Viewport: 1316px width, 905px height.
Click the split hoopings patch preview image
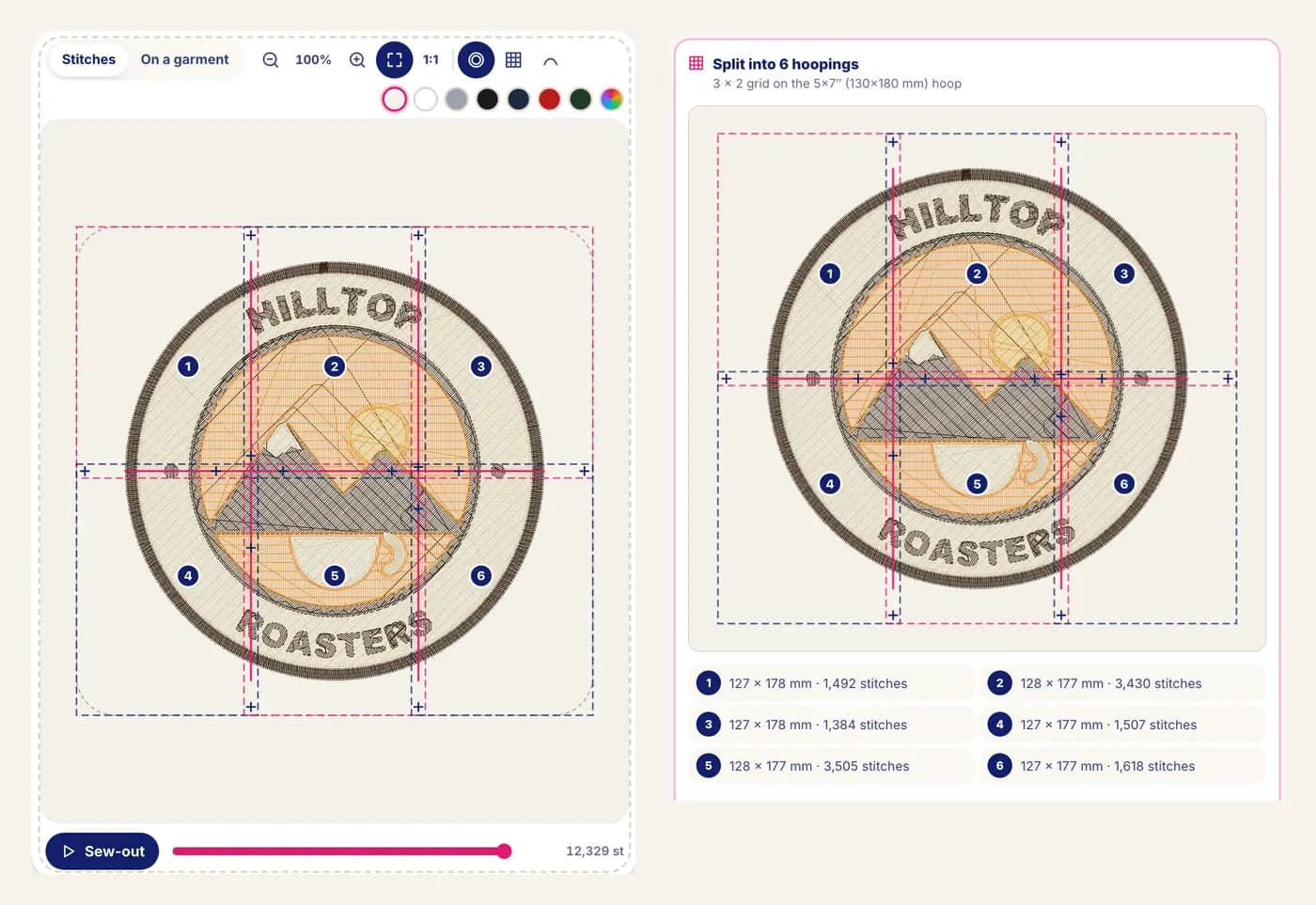[x=978, y=379]
